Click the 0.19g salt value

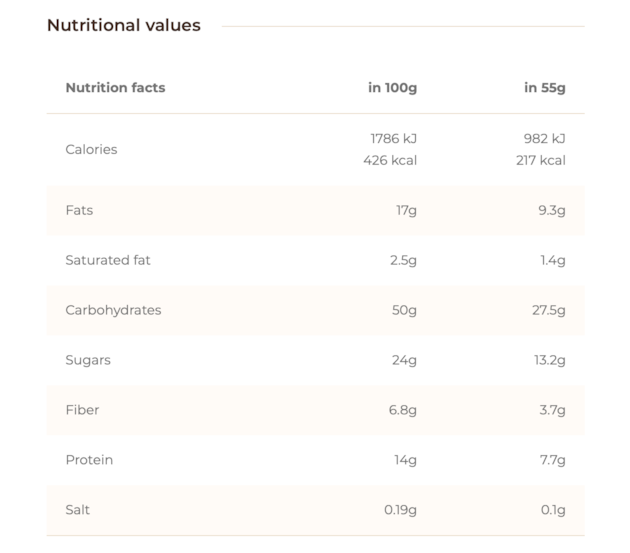click(400, 510)
